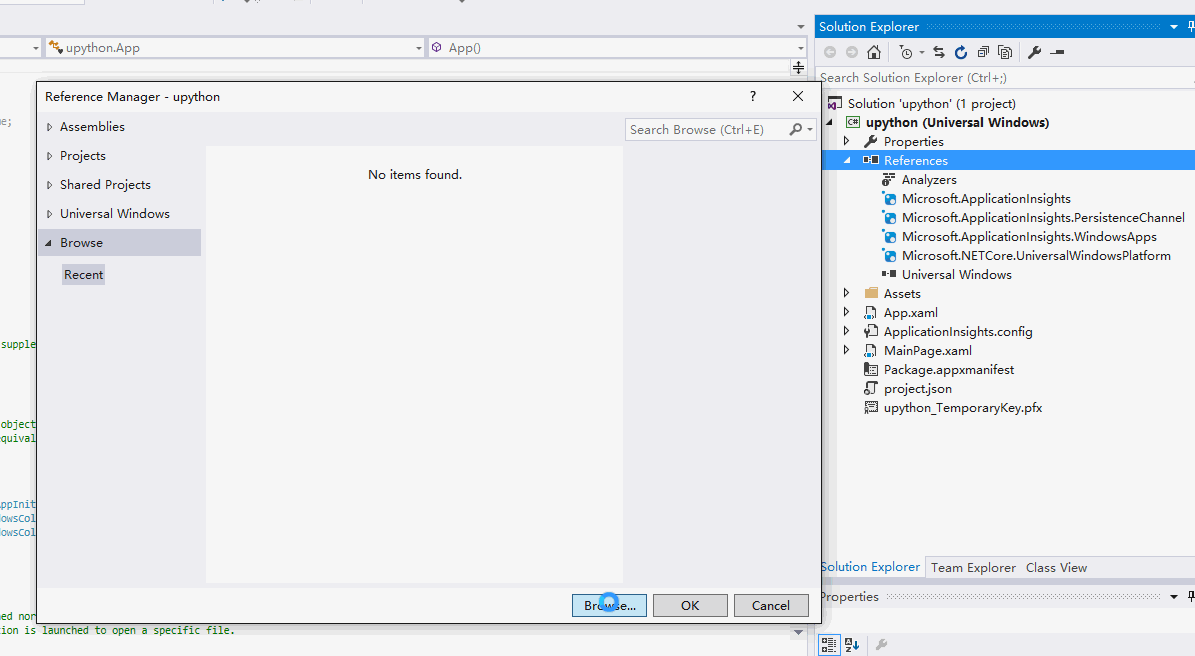1195x656 pixels.
Task: Select MainPage.xaml file
Action: (927, 351)
